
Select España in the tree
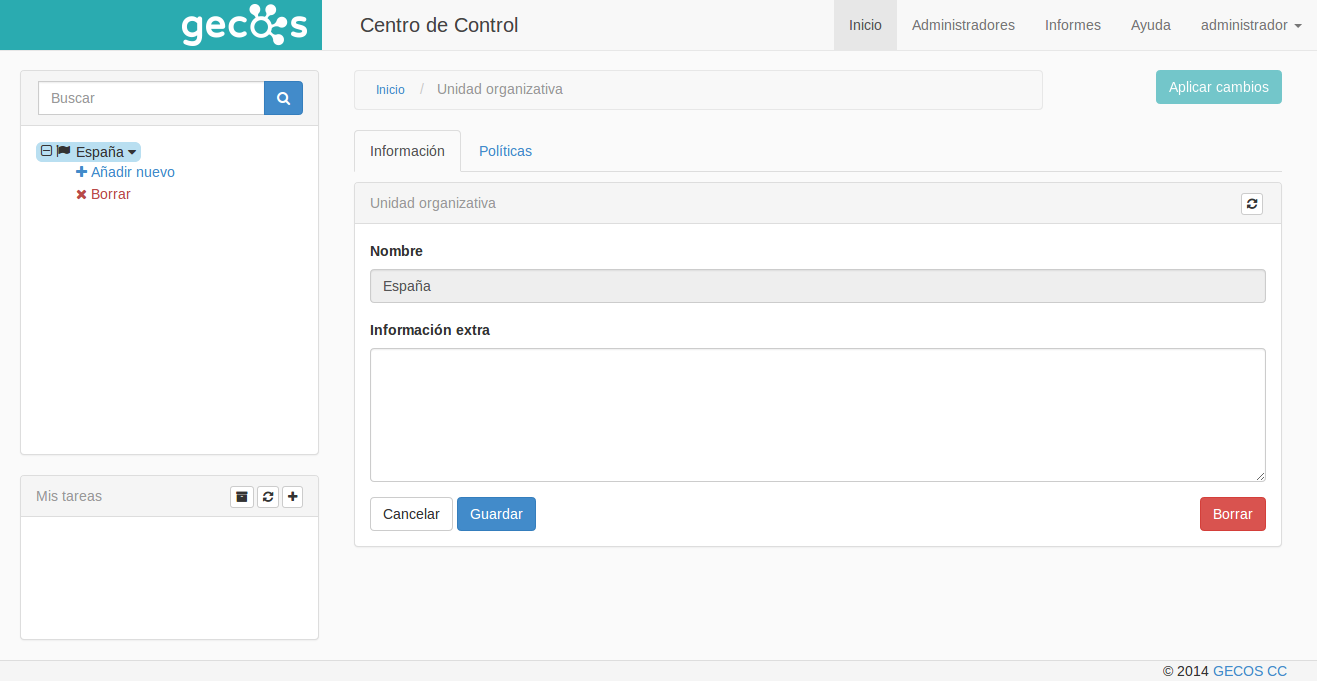100,152
